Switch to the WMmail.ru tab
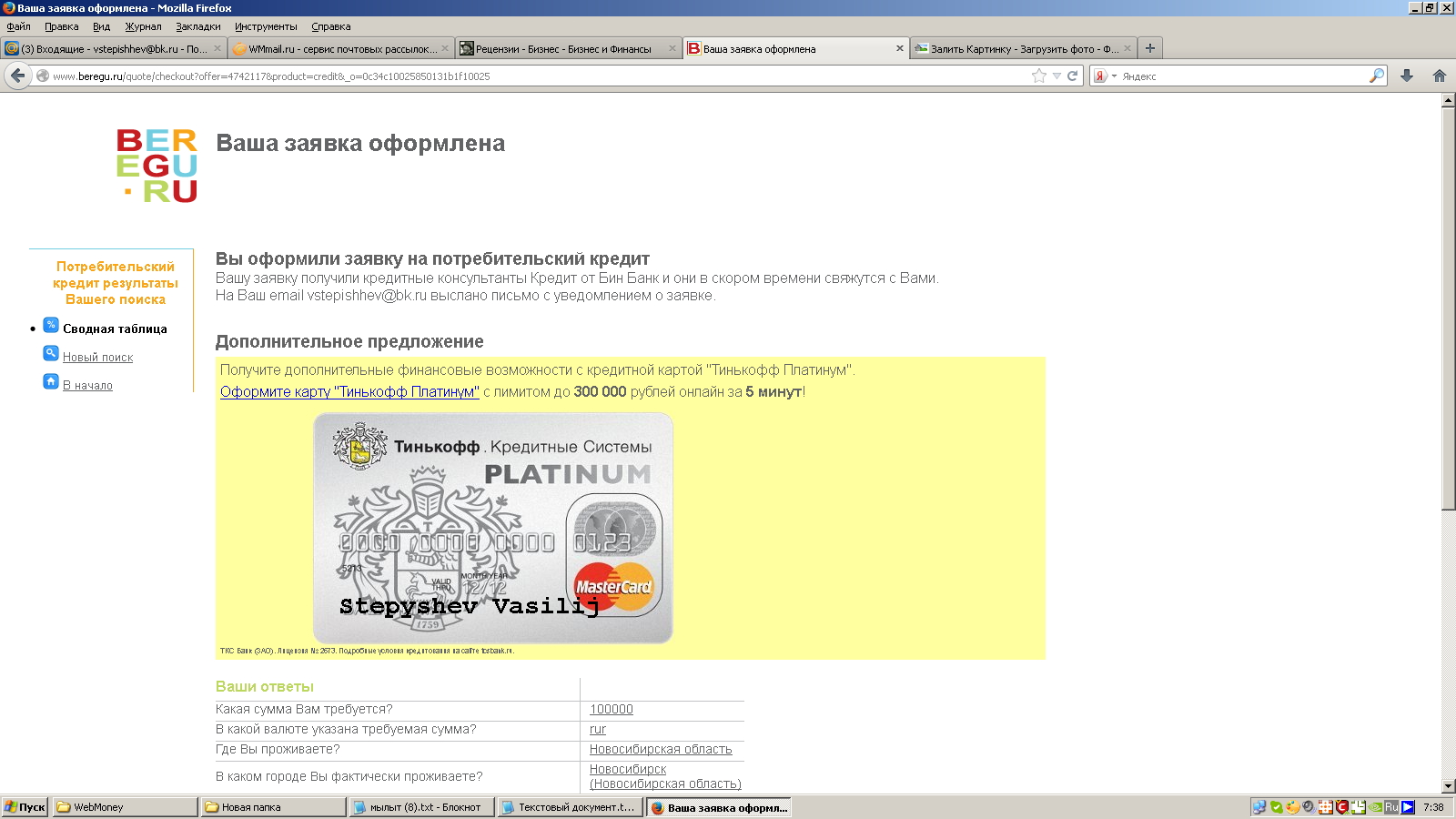The width and height of the screenshot is (1456, 819). point(340,49)
